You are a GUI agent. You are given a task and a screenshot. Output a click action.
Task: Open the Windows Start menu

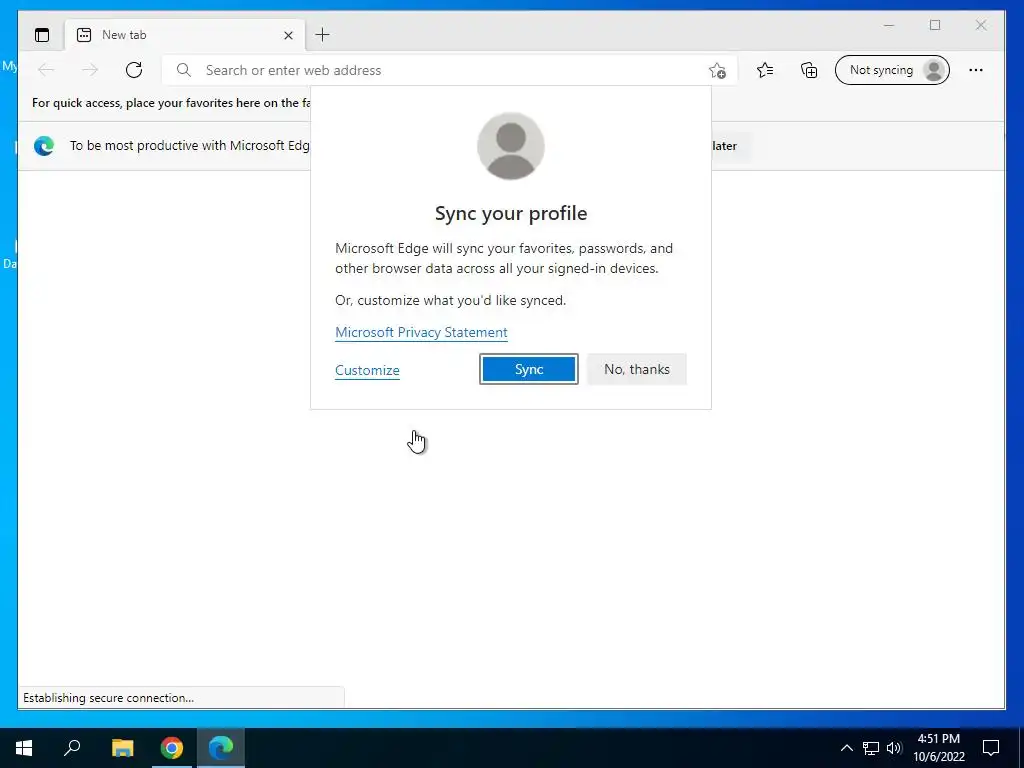click(24, 748)
